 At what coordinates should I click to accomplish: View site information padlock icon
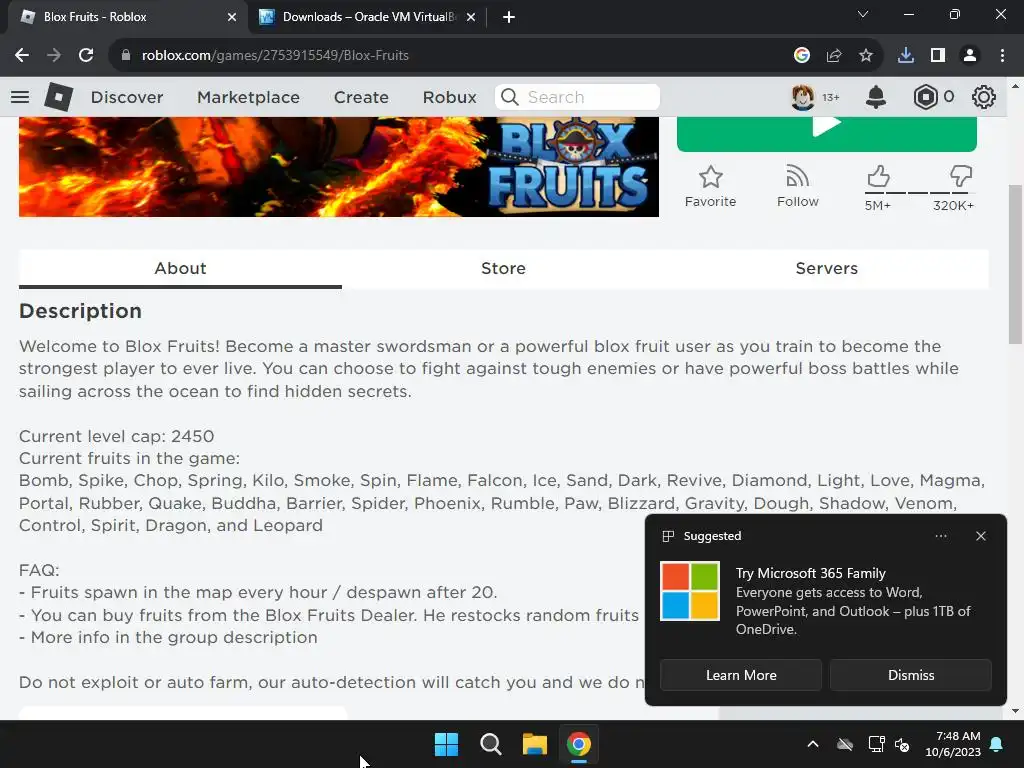click(x=126, y=56)
